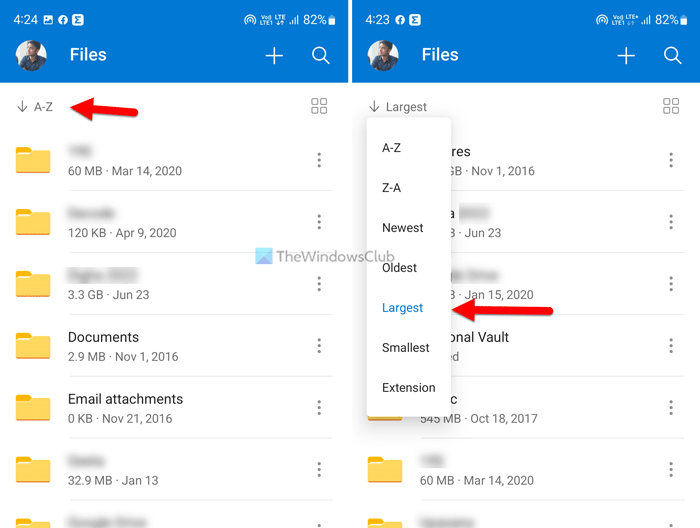Open folder icon for 120 KB item
Screen dimensions: 700x528
click(33, 222)
